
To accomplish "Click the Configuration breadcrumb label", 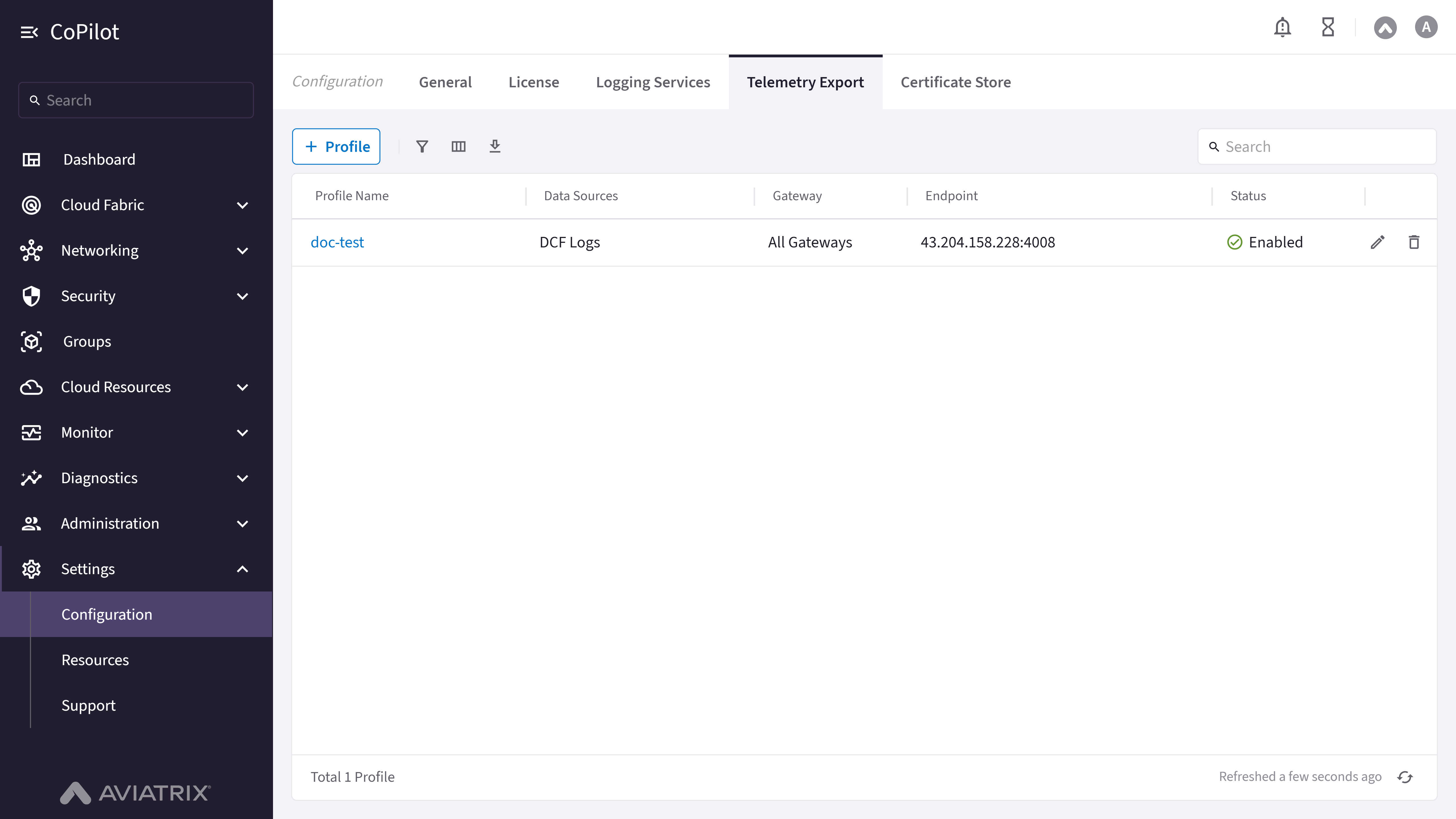I will pyautogui.click(x=338, y=82).
